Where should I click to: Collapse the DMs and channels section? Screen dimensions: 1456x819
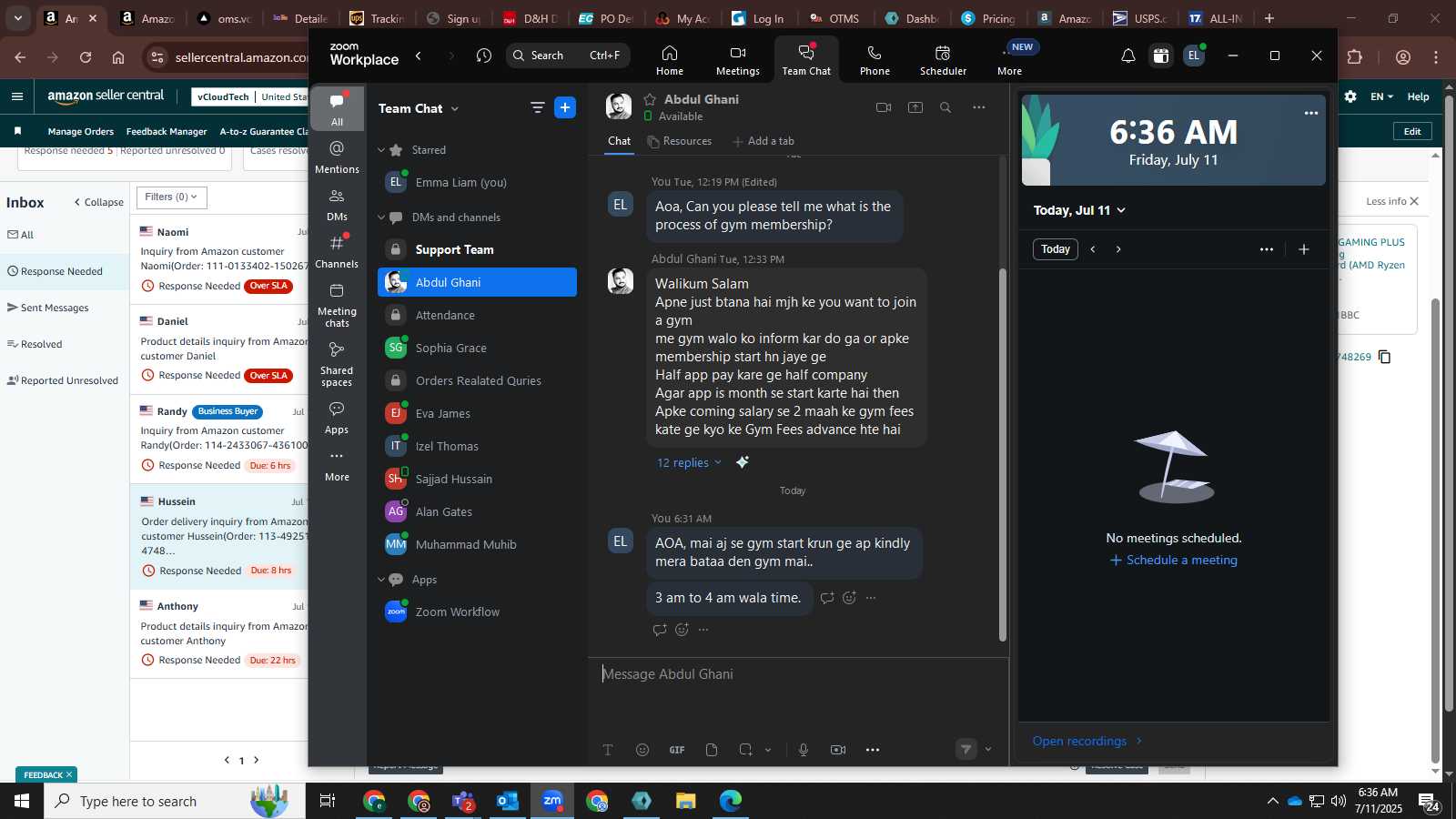click(382, 217)
